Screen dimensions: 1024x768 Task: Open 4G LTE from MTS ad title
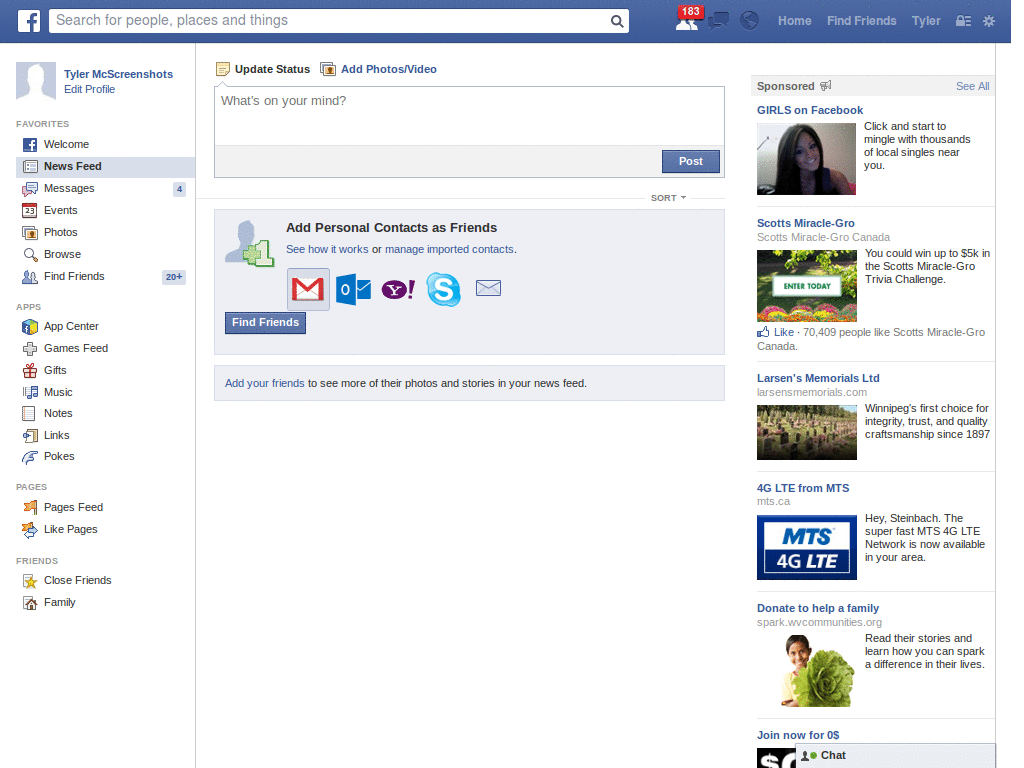tap(803, 488)
